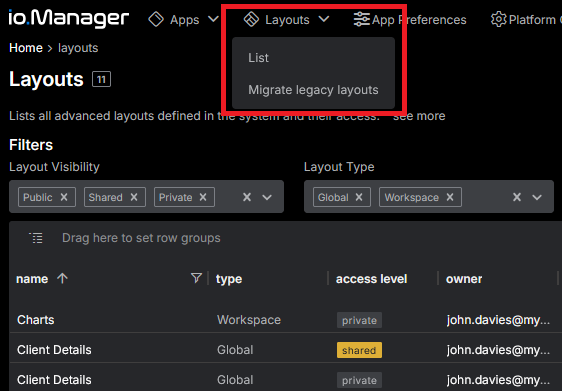Click the Shared chip label

105,197
